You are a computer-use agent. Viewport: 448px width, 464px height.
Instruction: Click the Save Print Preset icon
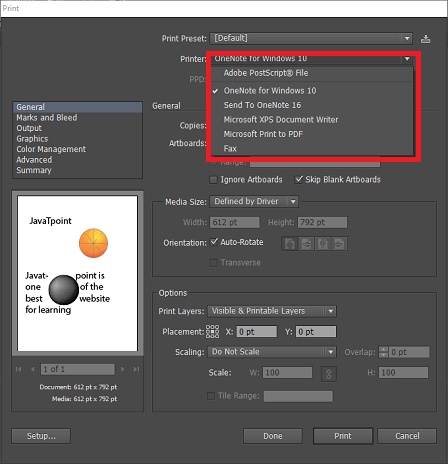point(425,39)
